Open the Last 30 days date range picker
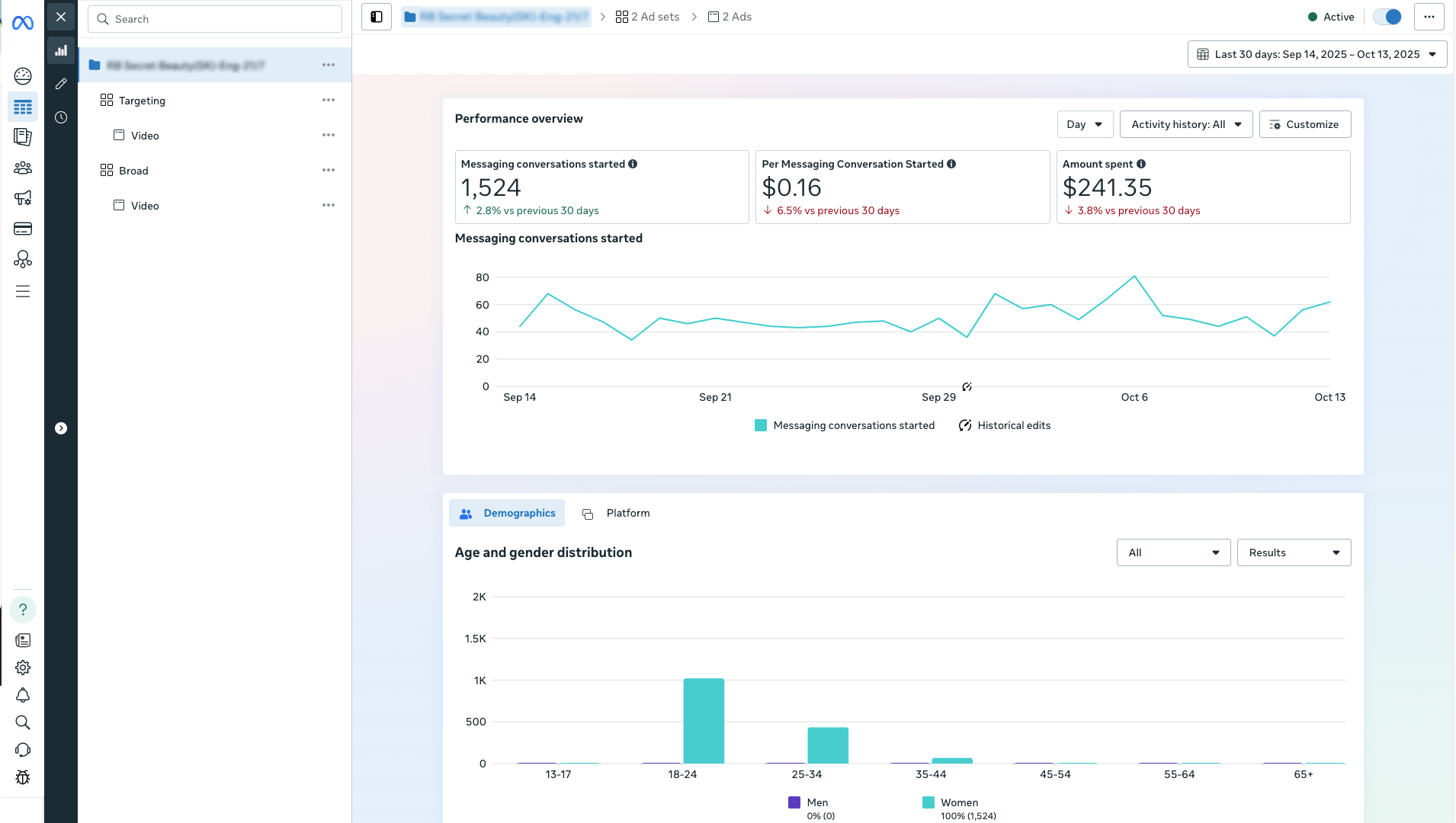Image resolution: width=1456 pixels, height=823 pixels. 1316,54
